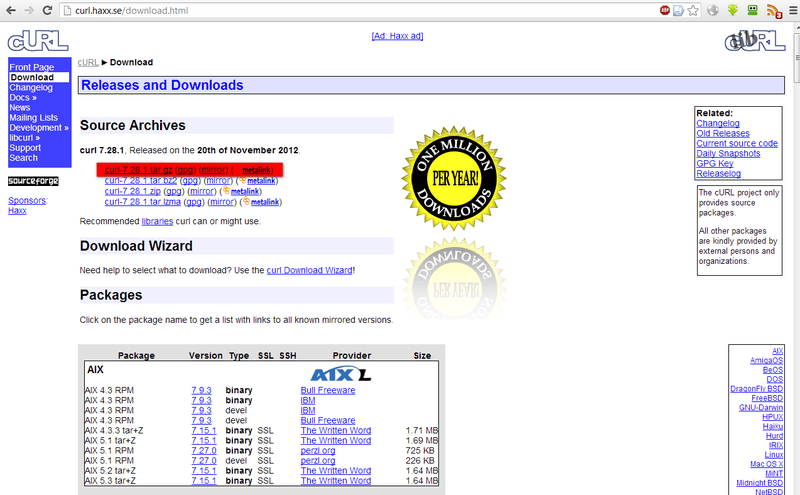Open Changelog in the sidebar menu
The width and height of the screenshot is (800, 495).
click(31, 87)
